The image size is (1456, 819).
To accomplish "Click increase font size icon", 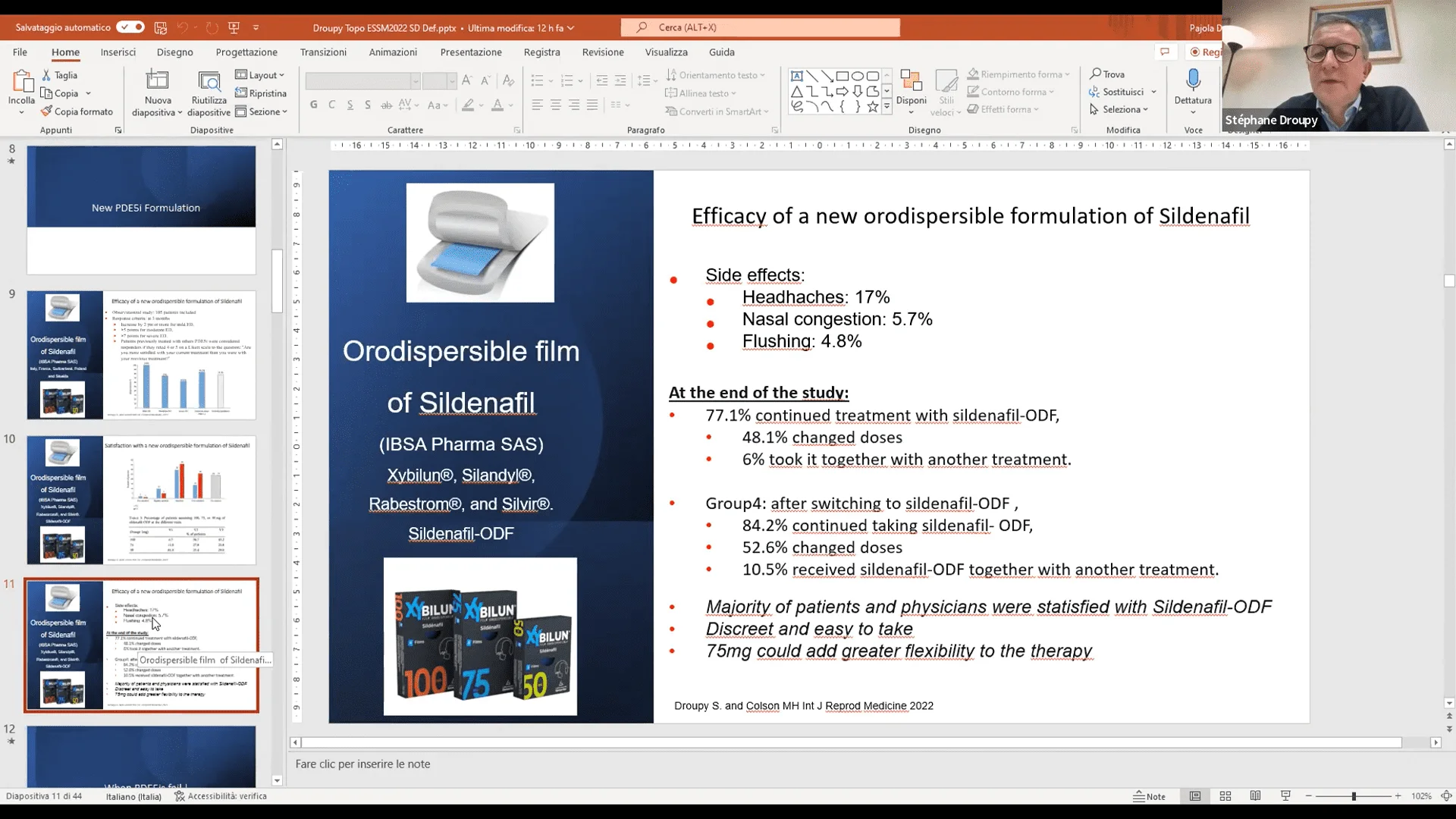I will [x=467, y=80].
